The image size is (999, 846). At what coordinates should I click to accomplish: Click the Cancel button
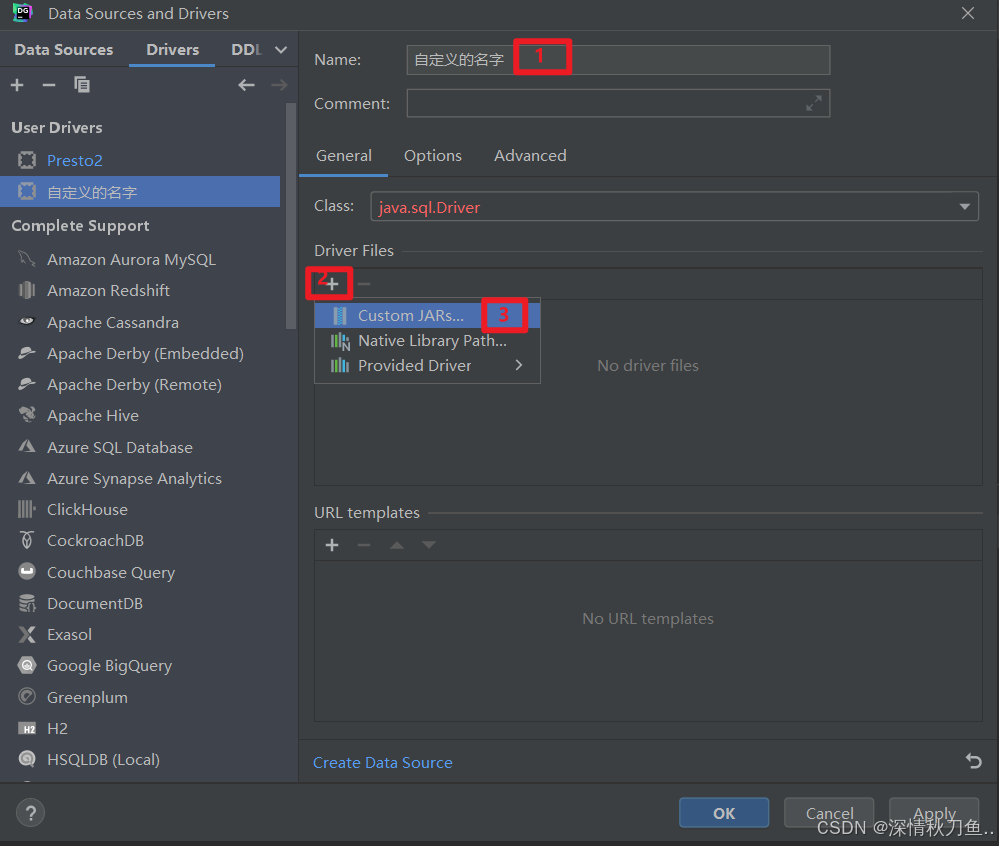(x=829, y=813)
